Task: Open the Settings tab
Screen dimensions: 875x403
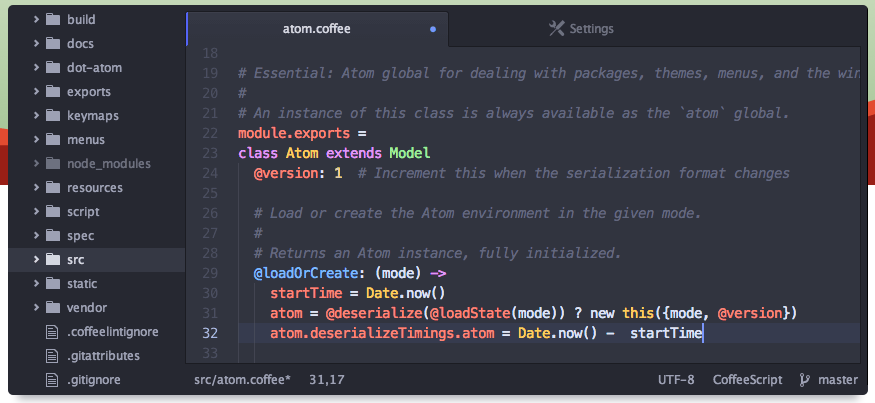Action: 581,29
